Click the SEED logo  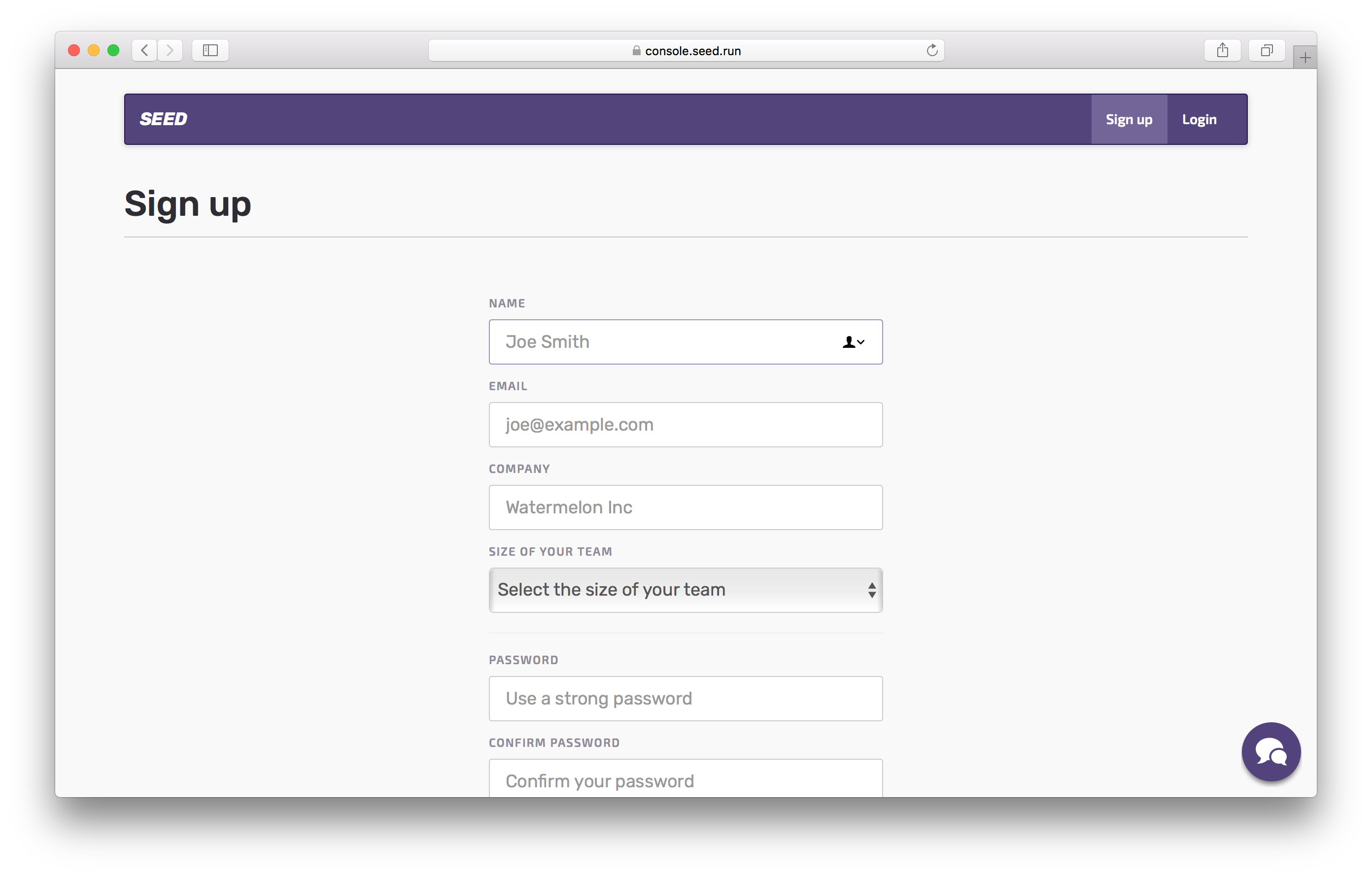[x=164, y=119]
